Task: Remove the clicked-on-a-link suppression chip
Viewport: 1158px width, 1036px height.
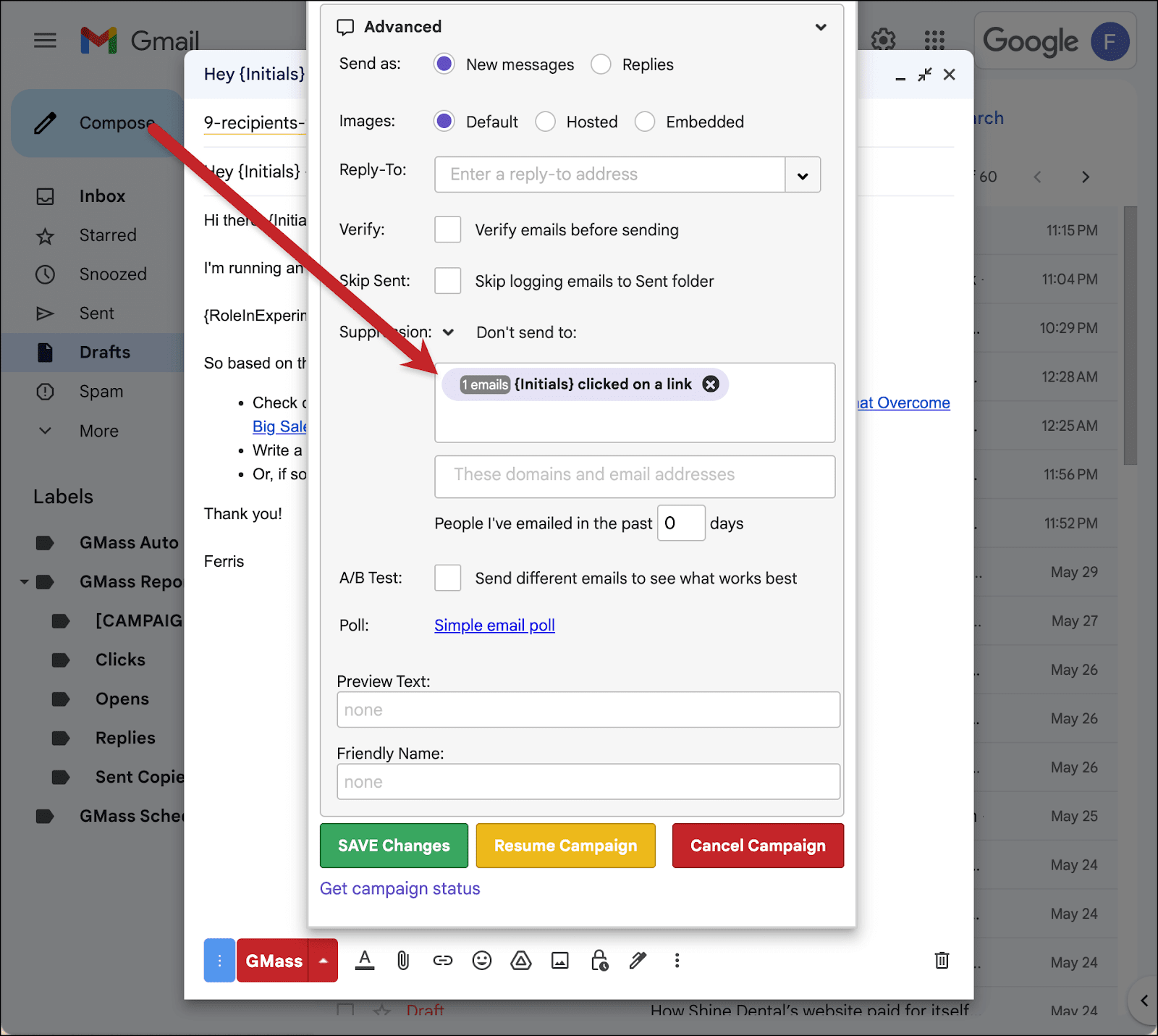Action: point(711,384)
